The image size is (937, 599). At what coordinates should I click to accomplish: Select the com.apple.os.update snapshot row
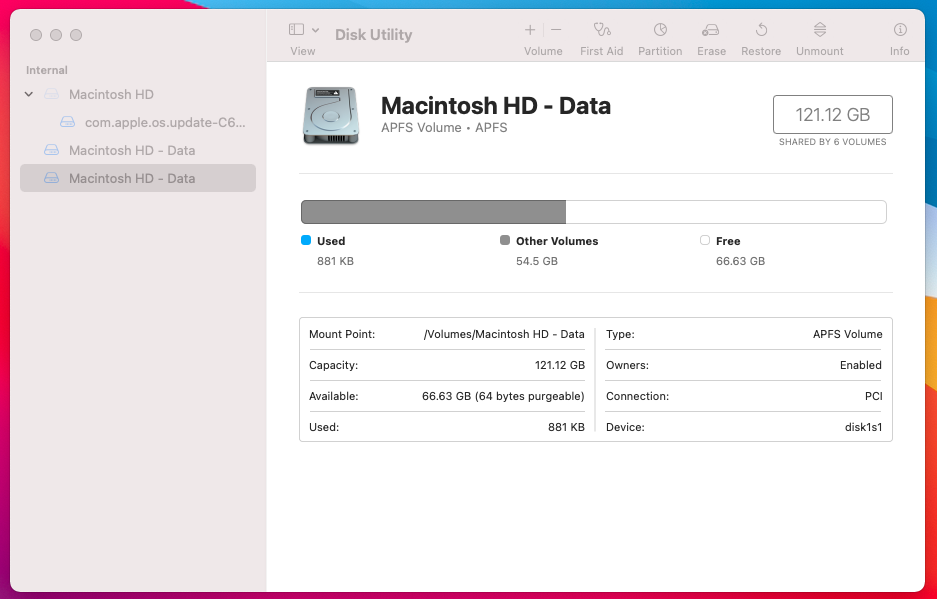(x=138, y=123)
